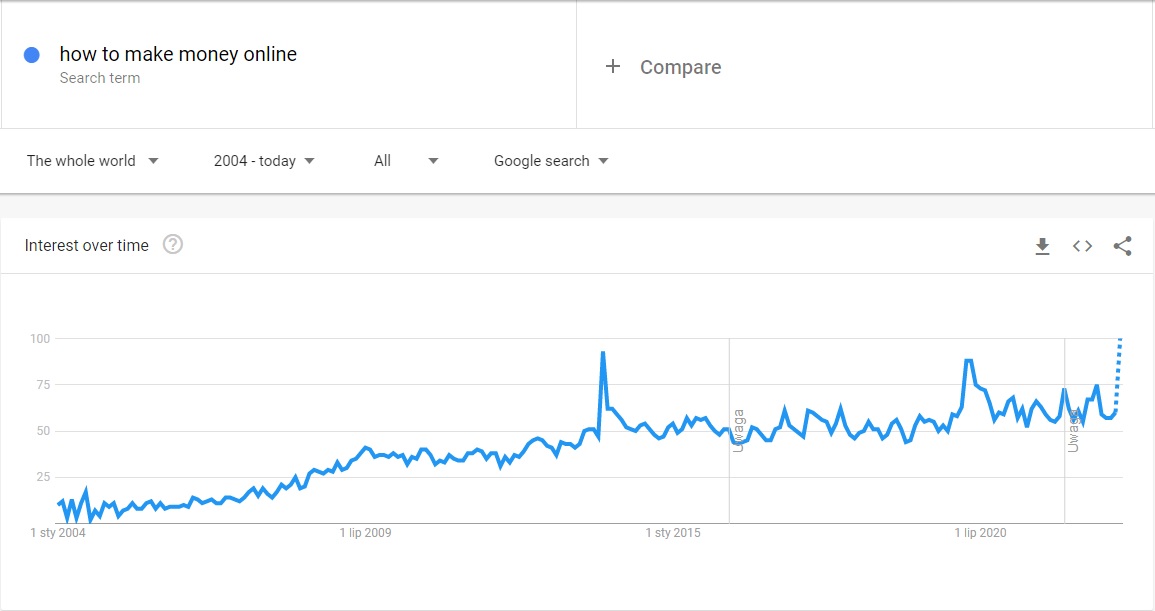Image resolution: width=1155 pixels, height=611 pixels.
Task: Click the Uwaga note marker near 2016
Action: pos(739,430)
